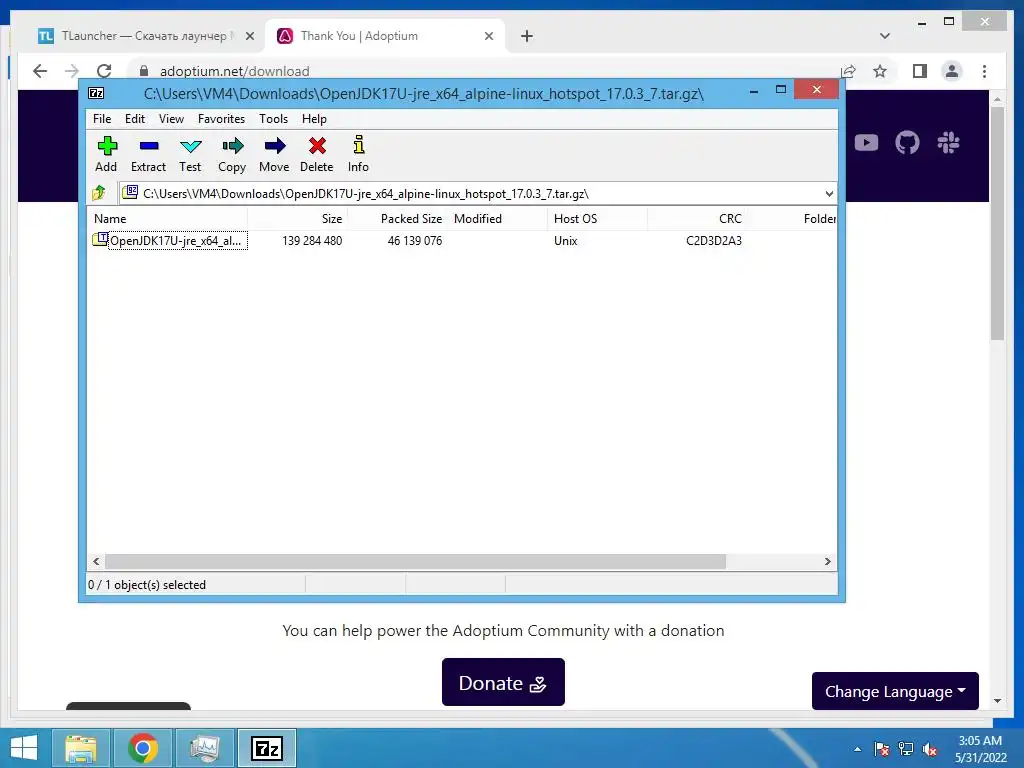
Task: Click the right arrow of 7-Zip scrollbar
Action: [x=827, y=562]
